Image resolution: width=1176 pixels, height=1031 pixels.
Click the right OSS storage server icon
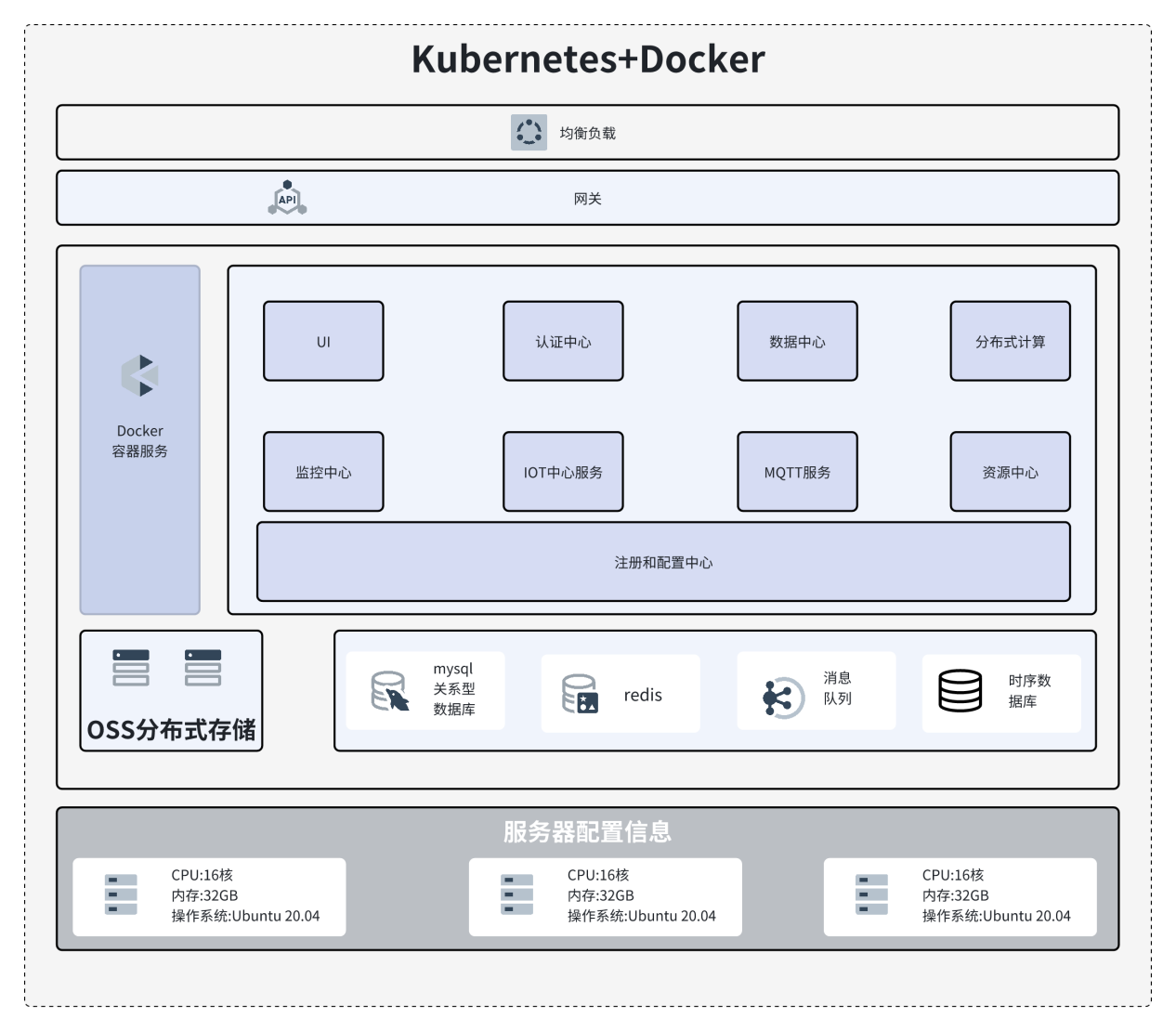(203, 668)
